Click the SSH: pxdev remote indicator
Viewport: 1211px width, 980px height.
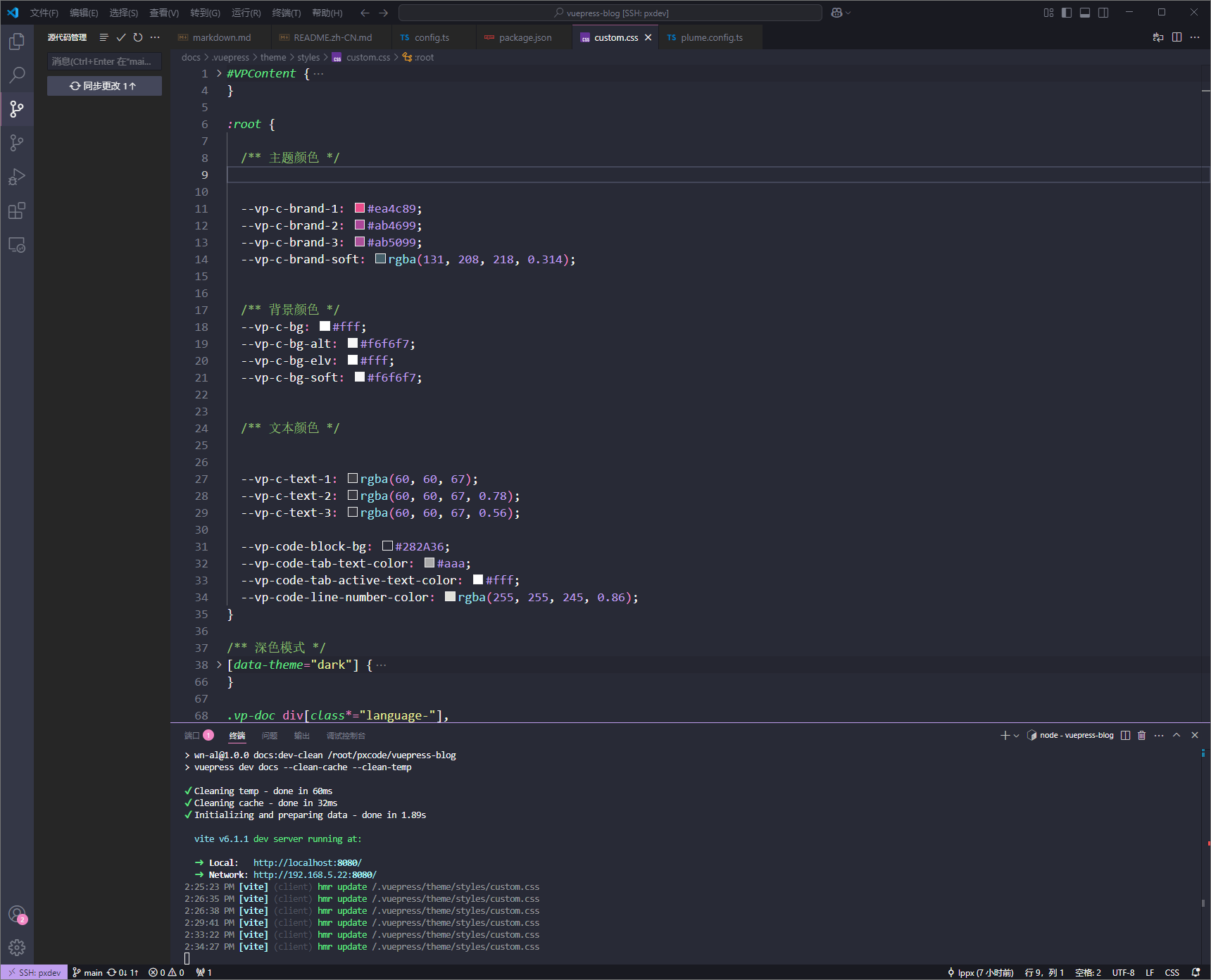pos(34,972)
